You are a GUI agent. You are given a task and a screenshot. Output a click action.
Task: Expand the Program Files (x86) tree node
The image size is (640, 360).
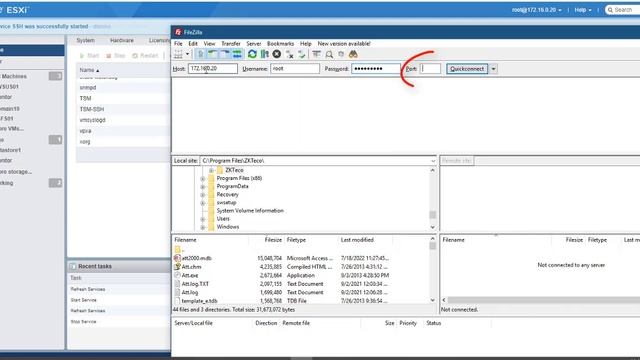pos(202,178)
